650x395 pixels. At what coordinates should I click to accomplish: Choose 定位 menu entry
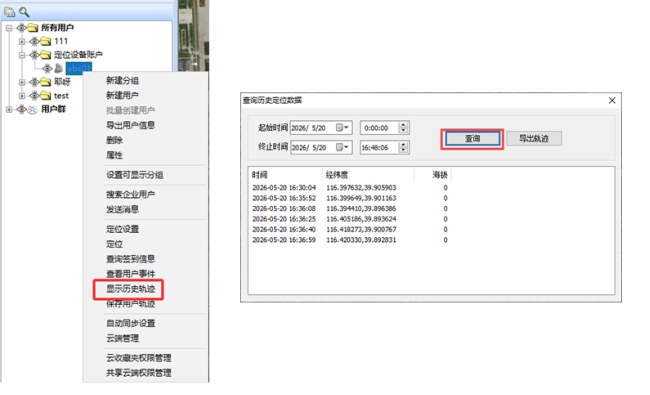(114, 244)
